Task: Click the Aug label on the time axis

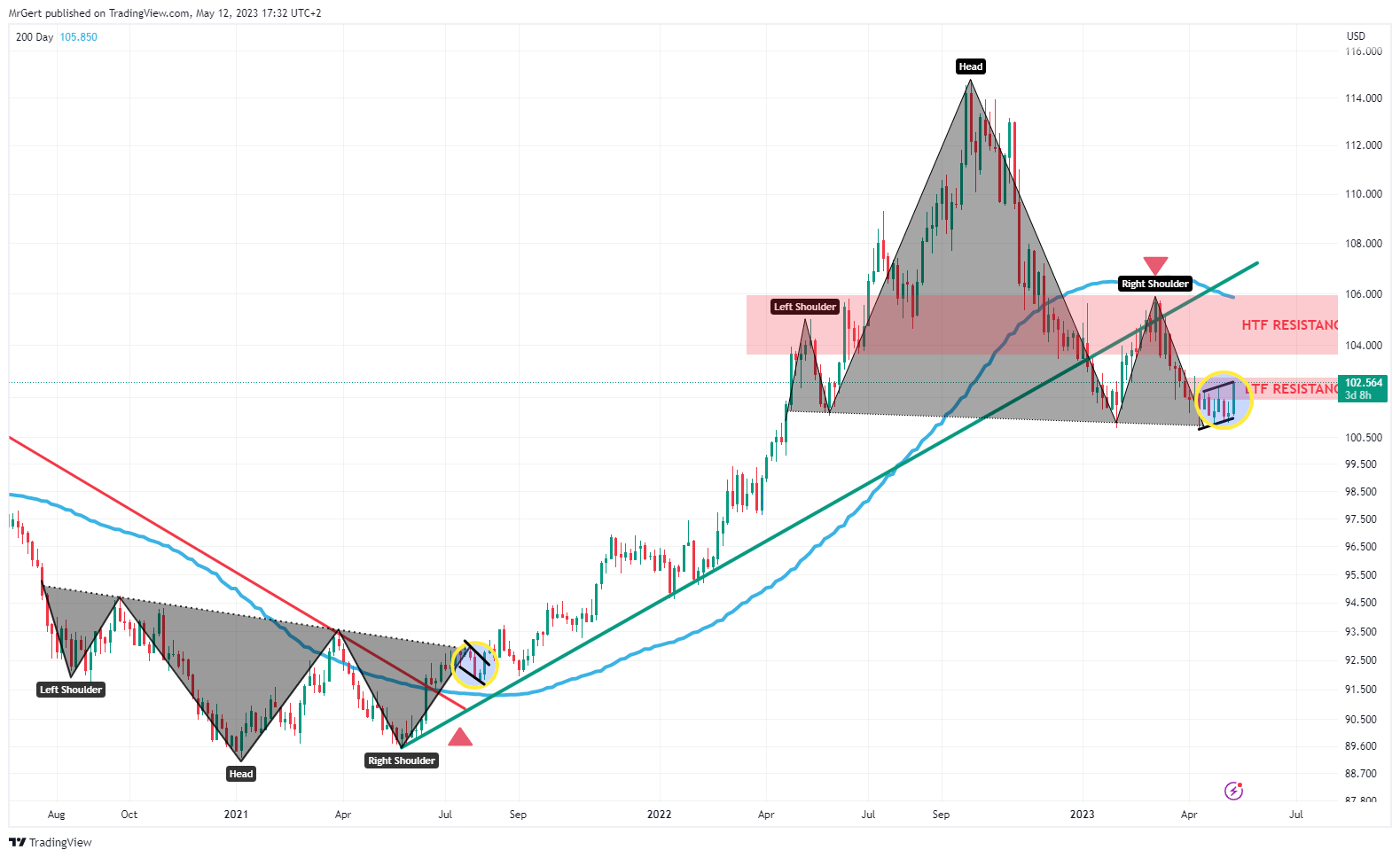Action: [57, 815]
